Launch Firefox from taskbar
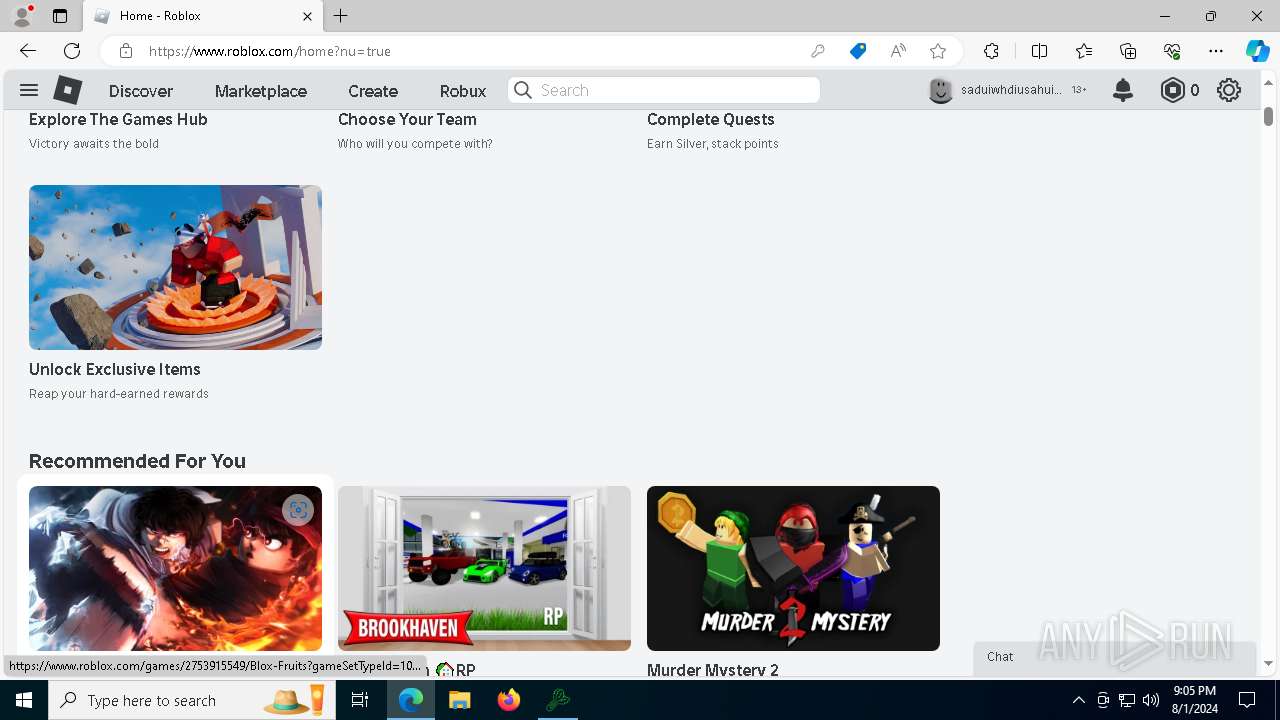 [509, 700]
